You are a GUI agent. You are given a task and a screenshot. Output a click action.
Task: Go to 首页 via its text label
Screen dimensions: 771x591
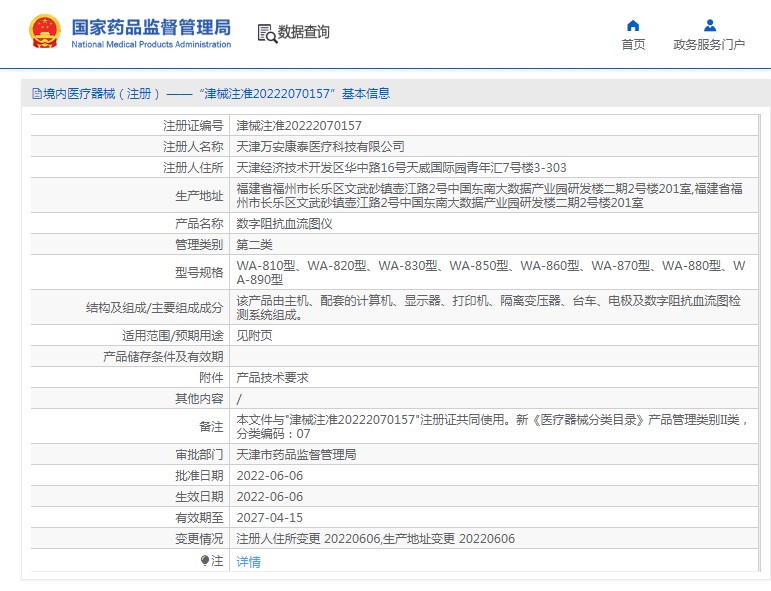coord(633,45)
